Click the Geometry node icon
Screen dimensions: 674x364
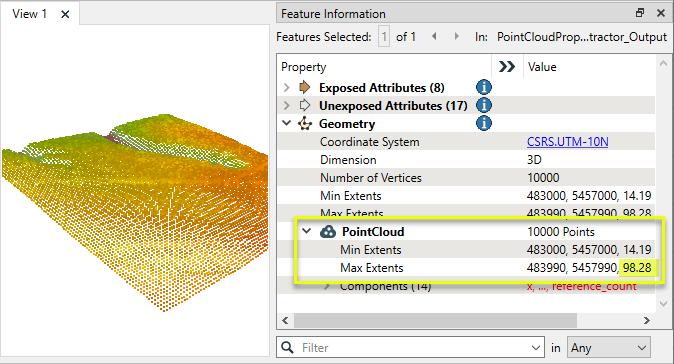pos(305,124)
